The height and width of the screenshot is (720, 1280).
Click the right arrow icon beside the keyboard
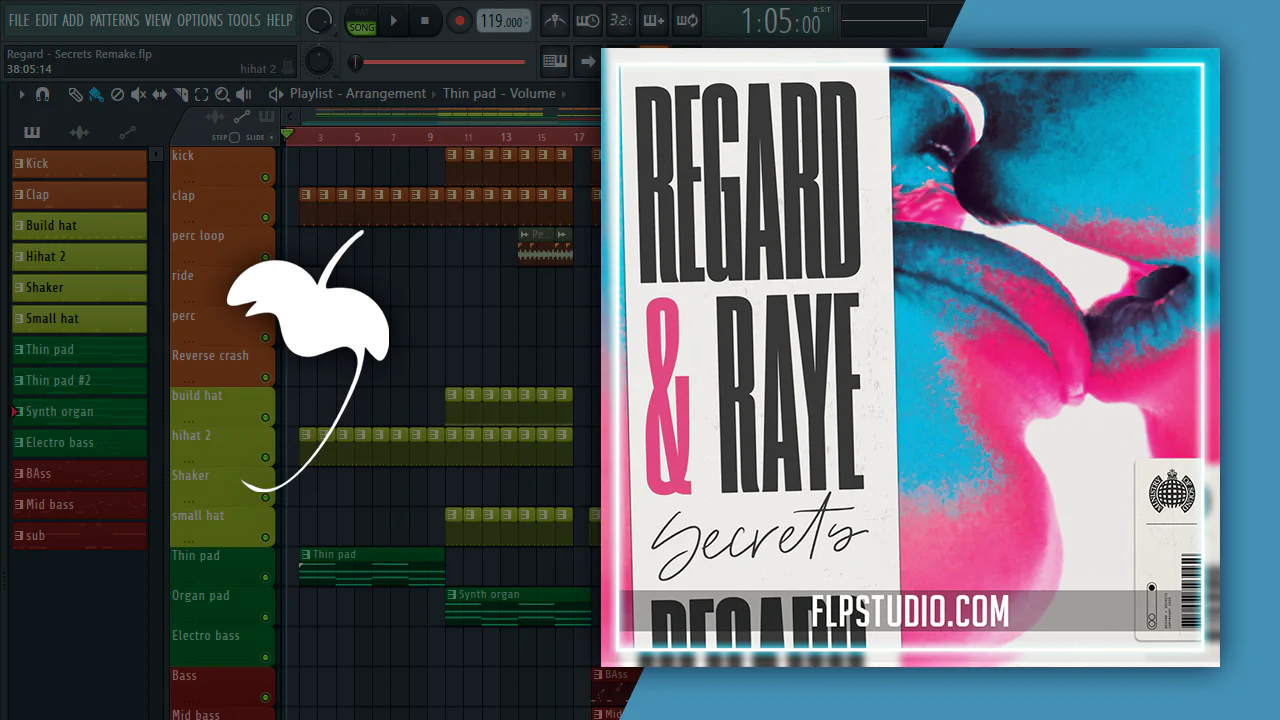(588, 61)
